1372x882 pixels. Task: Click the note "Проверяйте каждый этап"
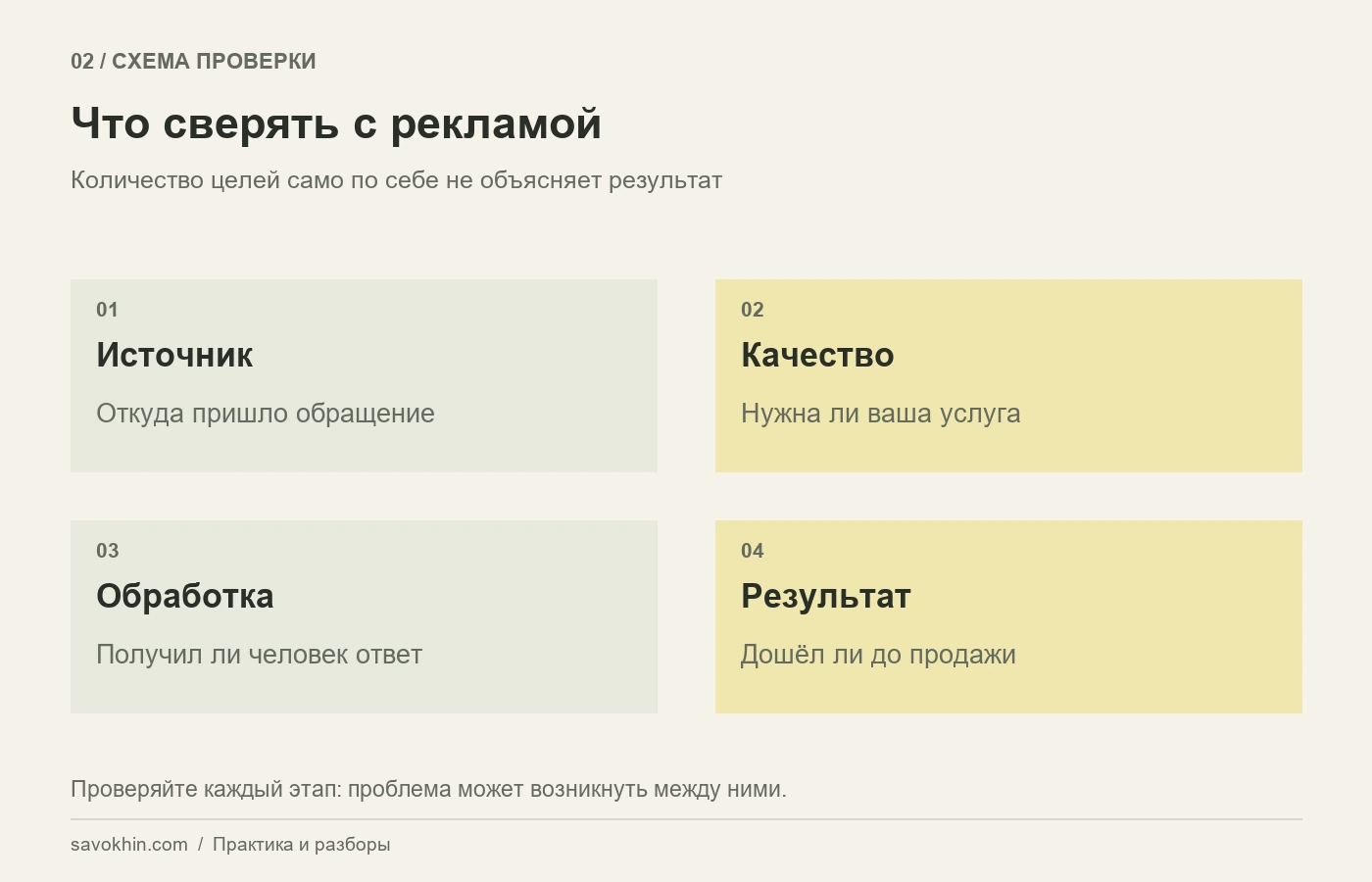coord(204,789)
